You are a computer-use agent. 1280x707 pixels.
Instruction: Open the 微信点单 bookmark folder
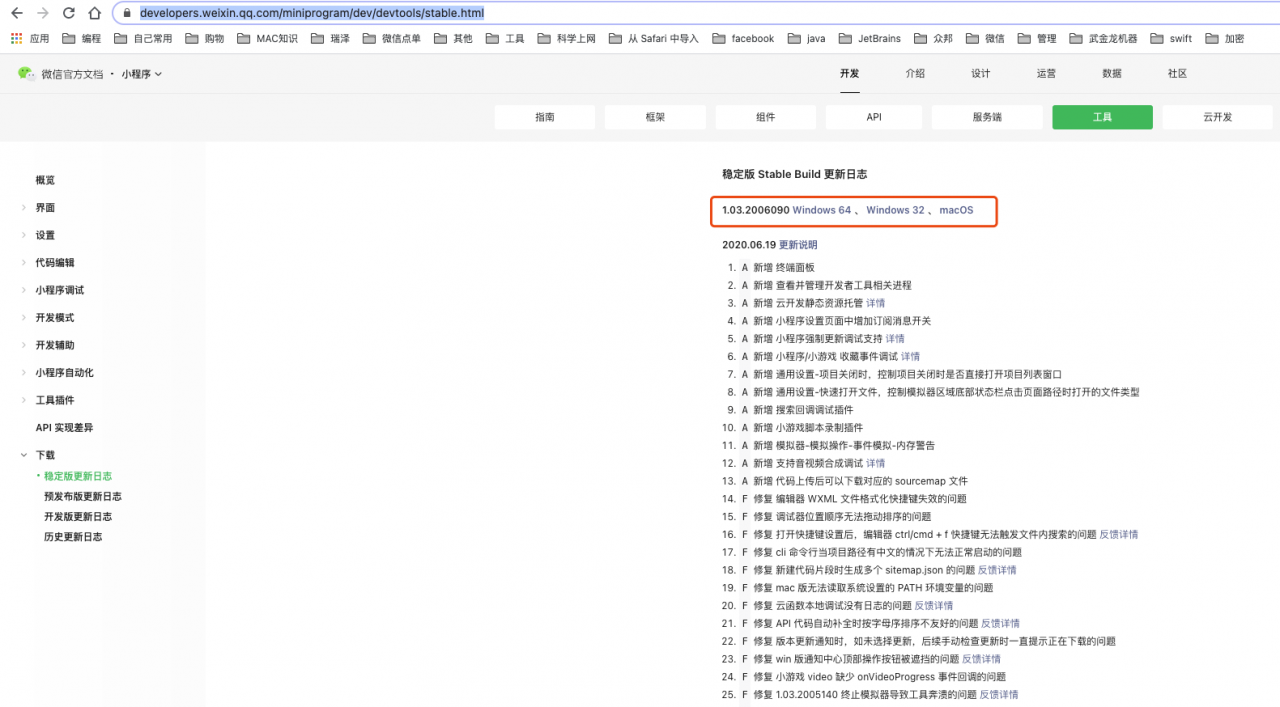tap(392, 38)
